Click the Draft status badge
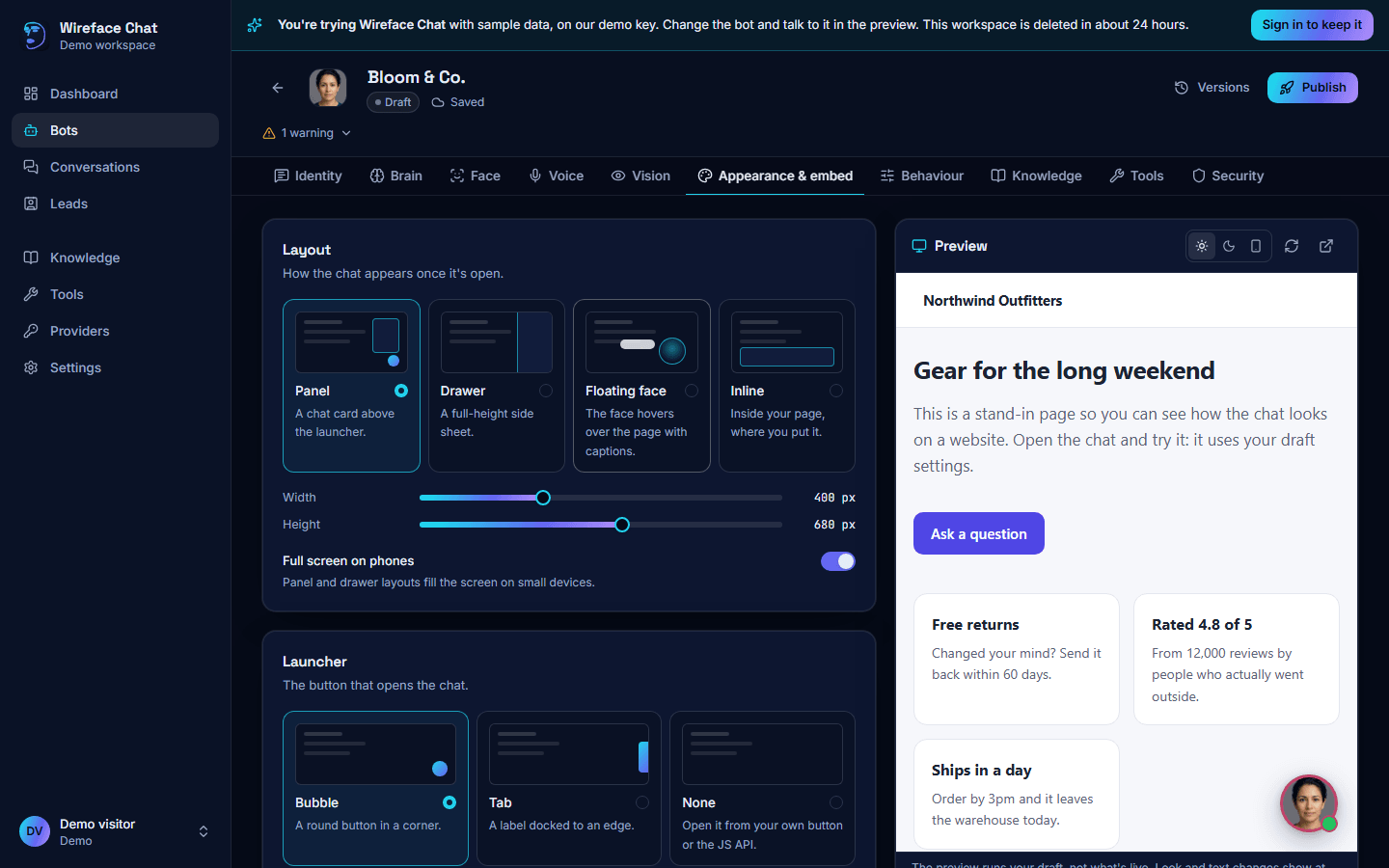 point(393,102)
